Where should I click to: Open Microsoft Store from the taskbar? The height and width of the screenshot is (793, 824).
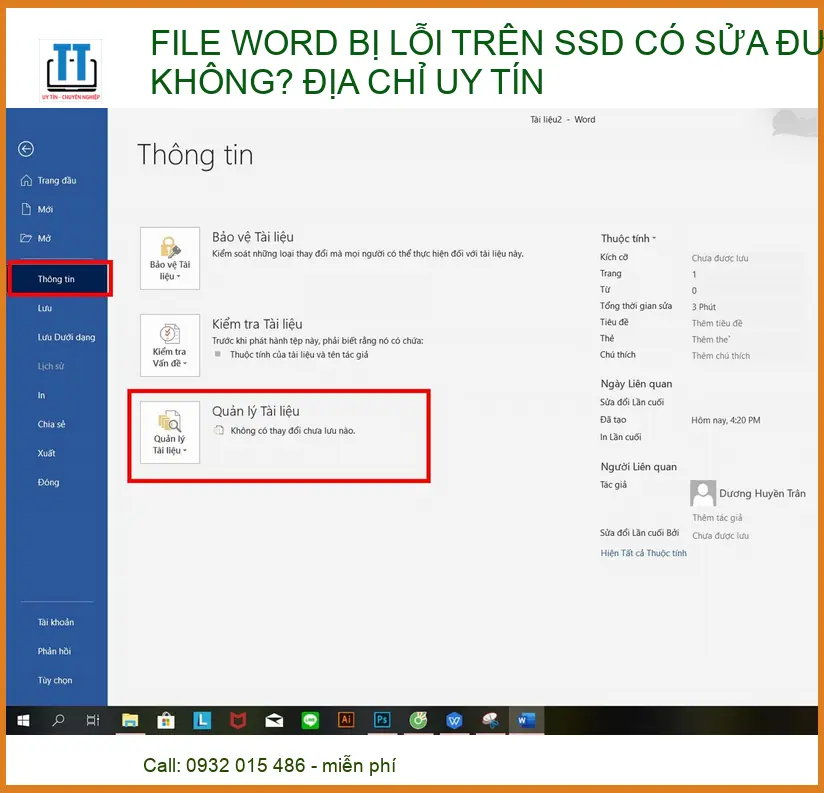pyautogui.click(x=166, y=719)
